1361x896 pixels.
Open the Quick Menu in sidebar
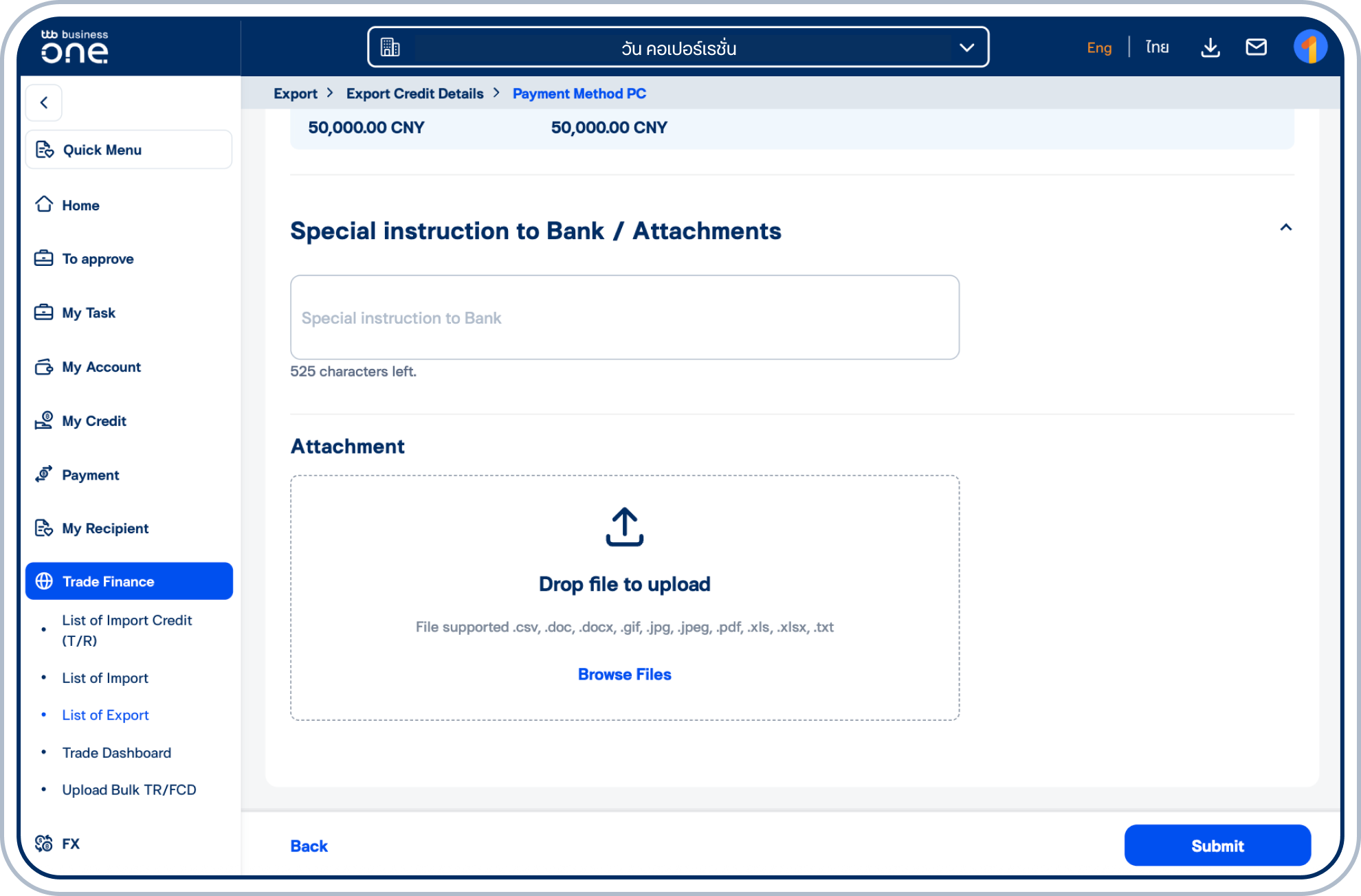102,149
